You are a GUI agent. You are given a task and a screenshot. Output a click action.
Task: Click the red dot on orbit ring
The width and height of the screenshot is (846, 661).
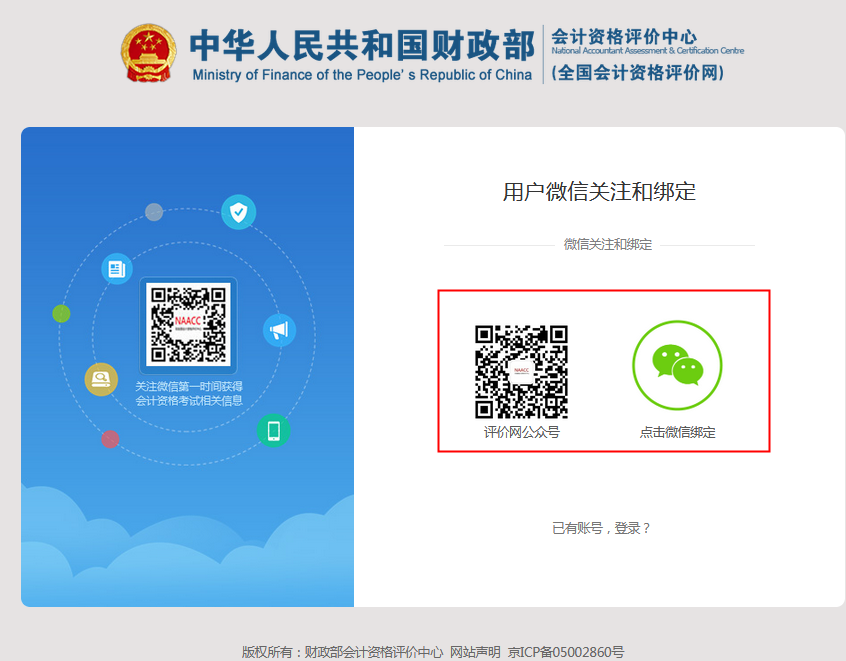tap(110, 439)
